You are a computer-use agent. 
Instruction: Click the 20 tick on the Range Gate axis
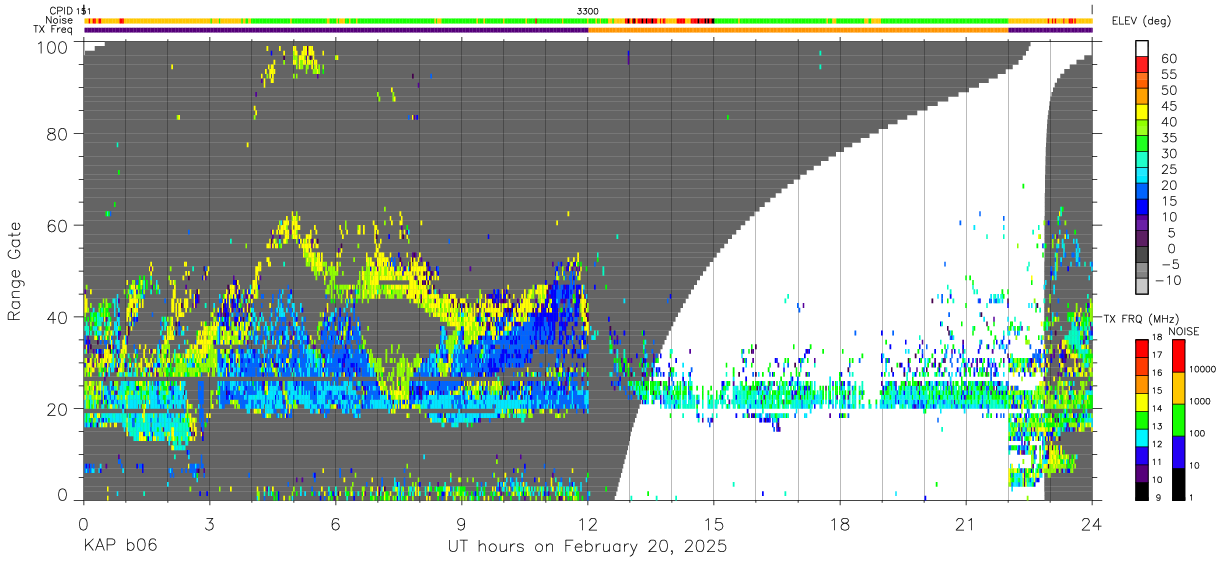click(x=59, y=409)
